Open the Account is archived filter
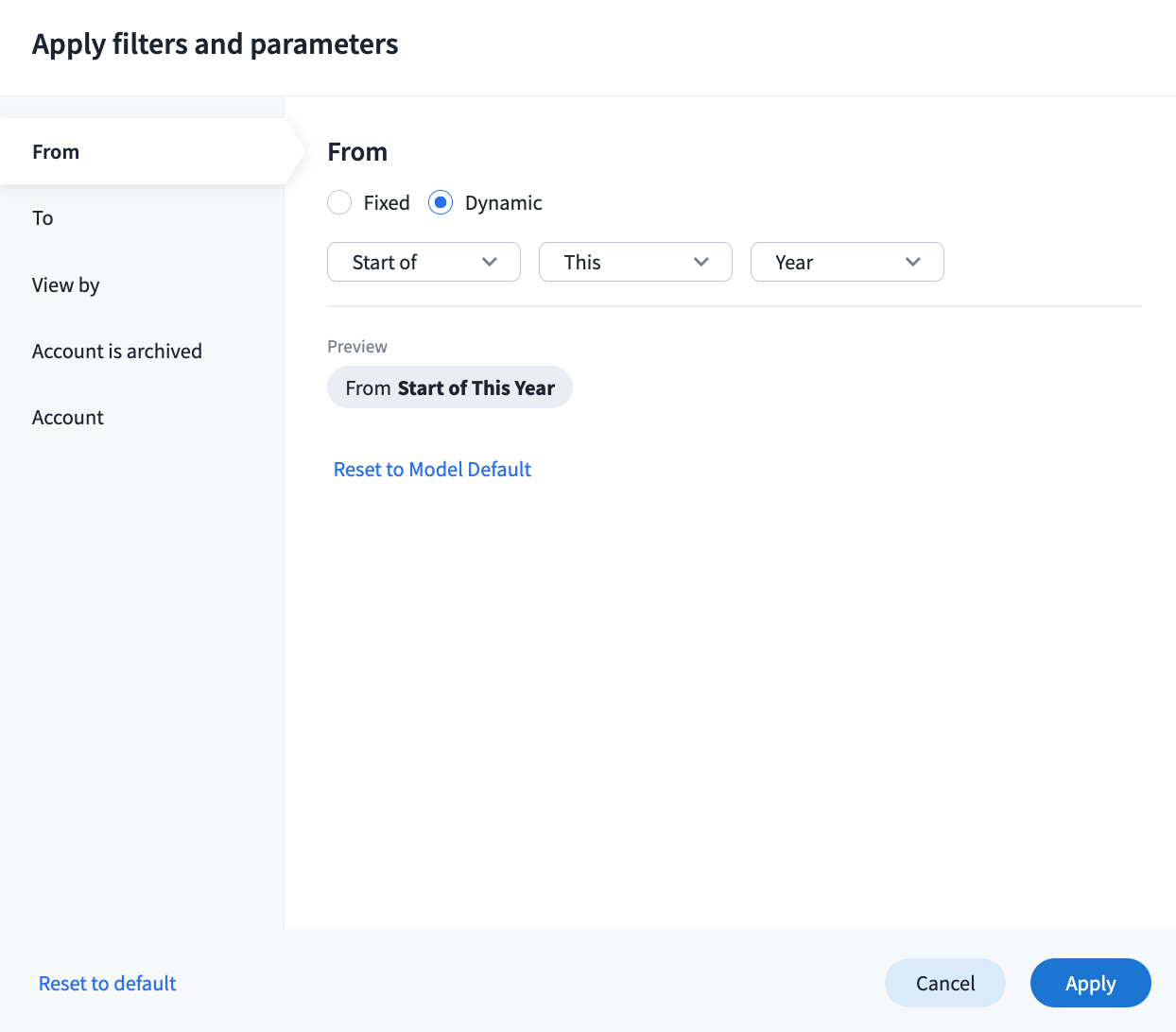The height and width of the screenshot is (1032, 1176). (x=142, y=351)
